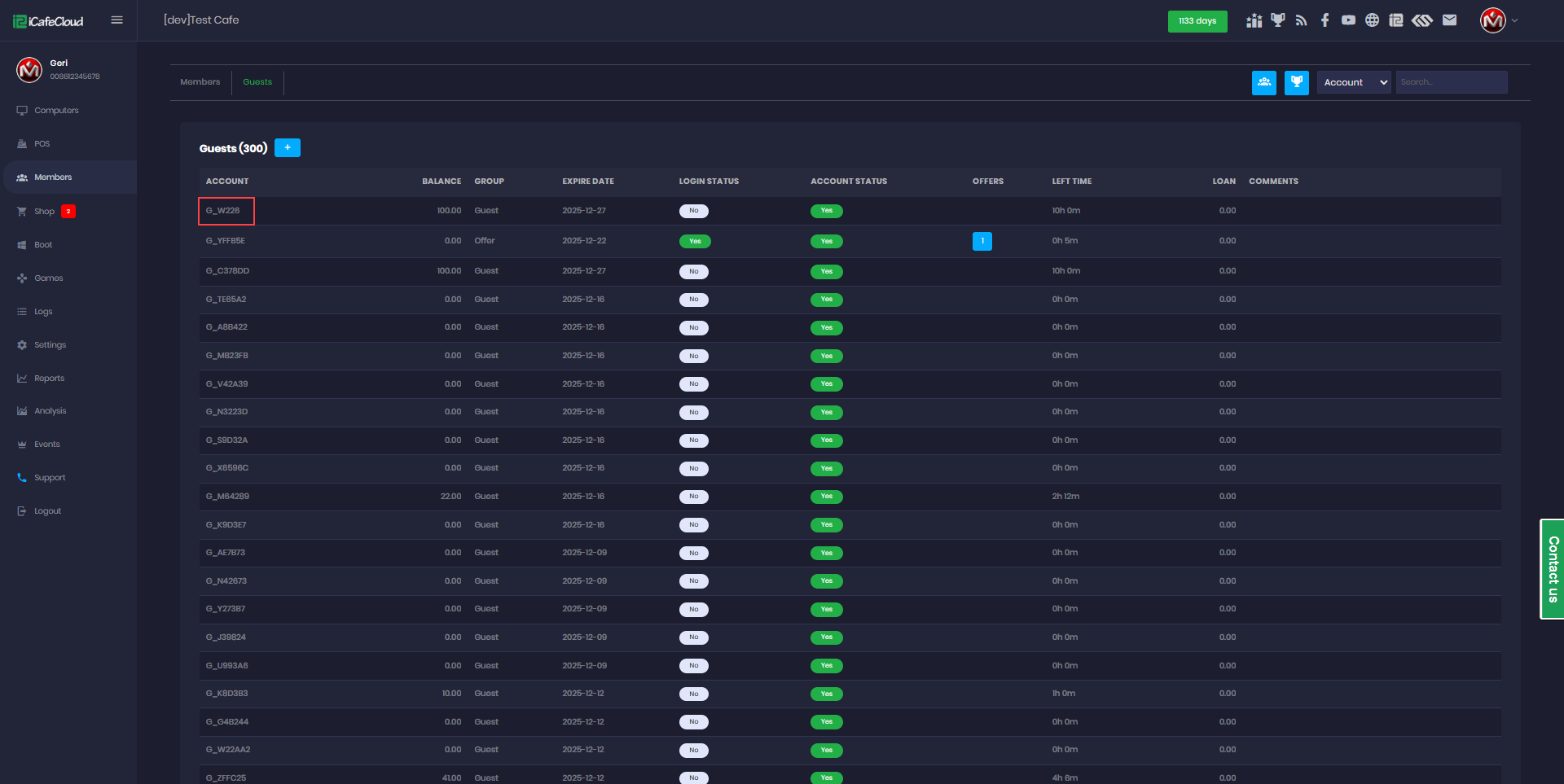Screen dimensions: 1564x784
Task: Click the Facebook icon in top bar
Action: point(1325,20)
